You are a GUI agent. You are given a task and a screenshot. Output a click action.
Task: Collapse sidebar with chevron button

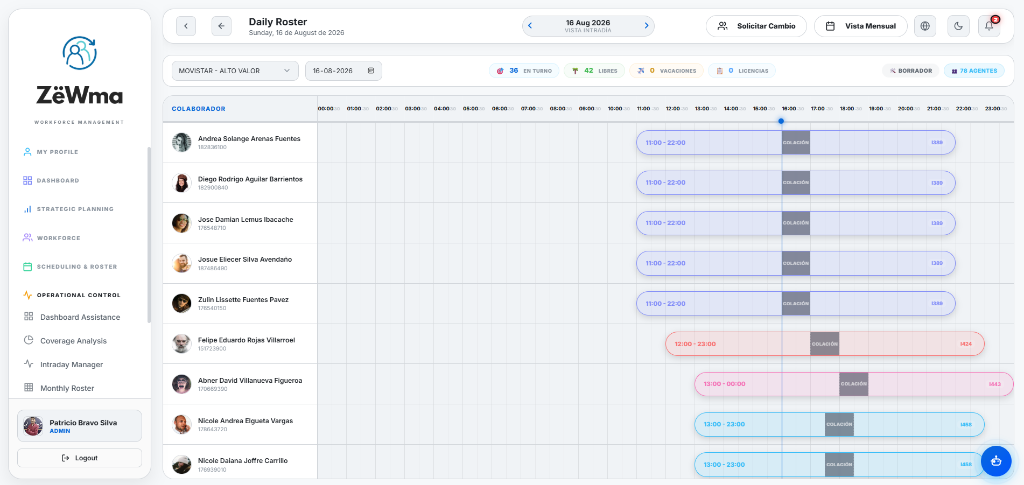pos(186,26)
